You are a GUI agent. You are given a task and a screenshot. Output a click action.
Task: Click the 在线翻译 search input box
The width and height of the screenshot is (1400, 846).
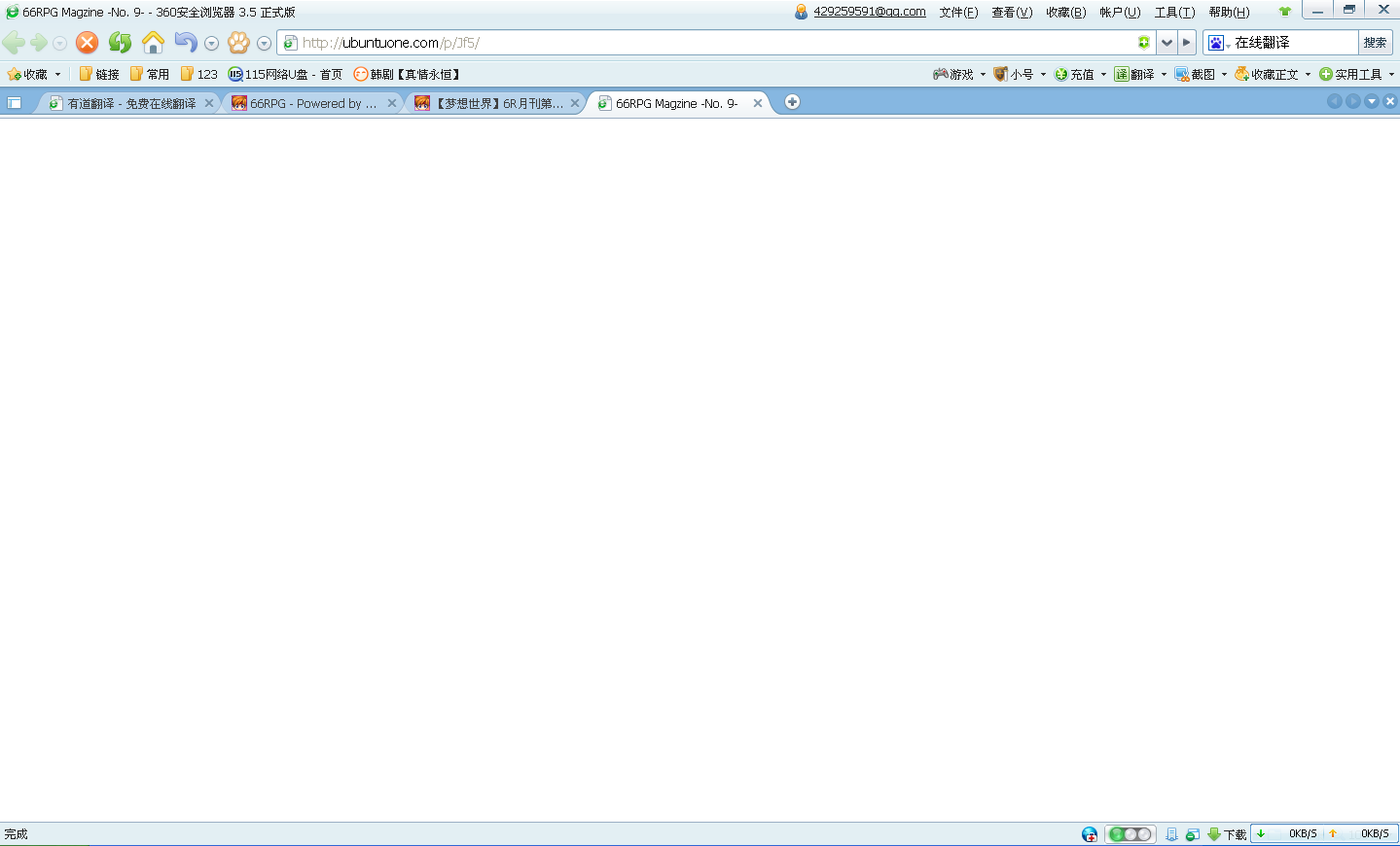[x=1294, y=43]
